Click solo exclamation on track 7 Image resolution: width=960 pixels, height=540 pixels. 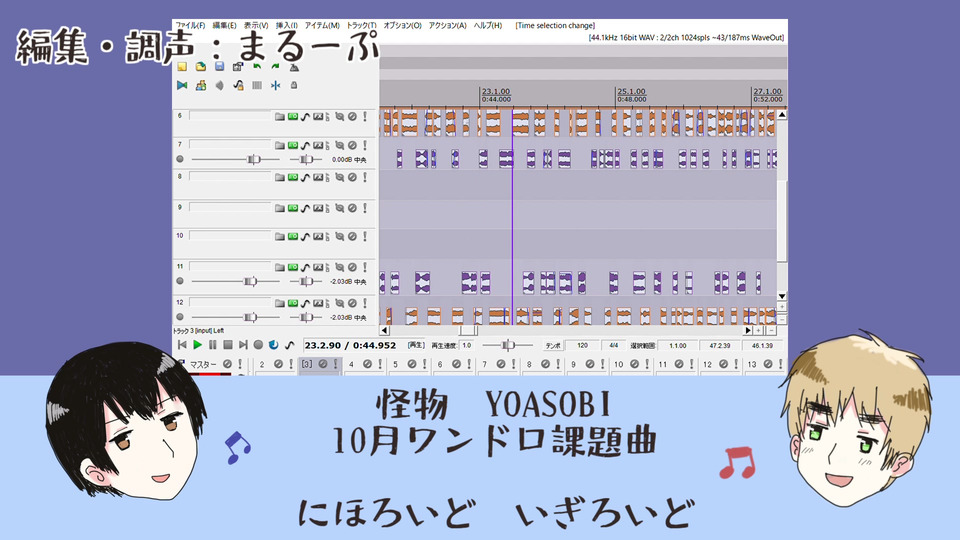coord(365,145)
